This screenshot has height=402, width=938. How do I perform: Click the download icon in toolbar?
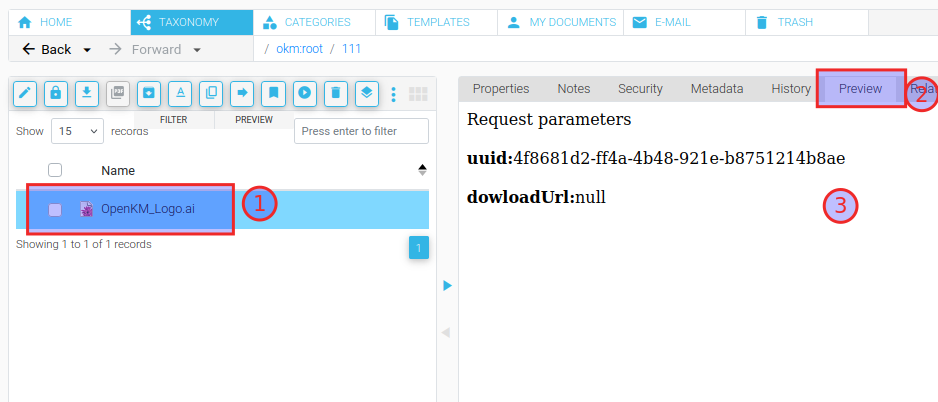(87, 94)
